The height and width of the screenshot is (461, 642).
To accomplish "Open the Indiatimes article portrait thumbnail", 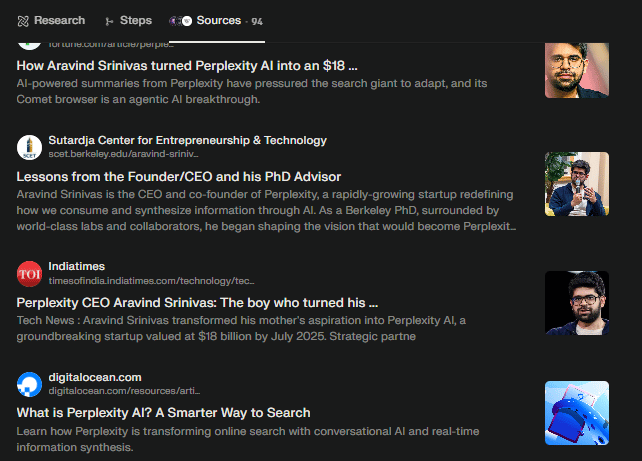I will point(576,303).
